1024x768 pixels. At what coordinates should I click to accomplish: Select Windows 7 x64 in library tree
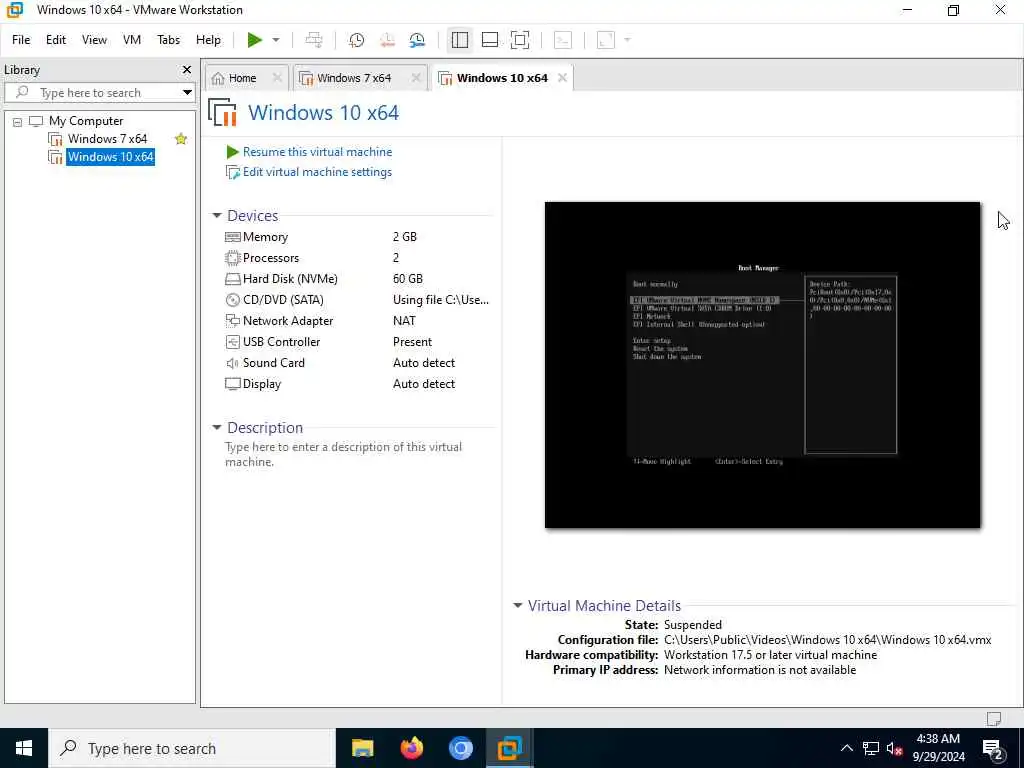tap(107, 138)
